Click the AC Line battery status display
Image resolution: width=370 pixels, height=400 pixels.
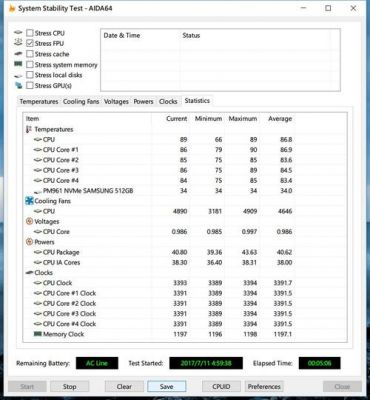click(x=97, y=363)
